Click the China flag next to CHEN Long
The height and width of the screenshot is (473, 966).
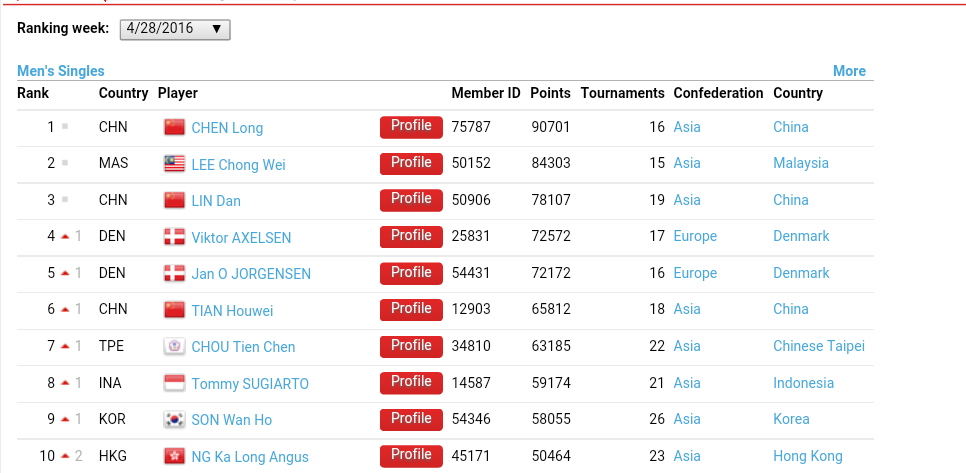click(x=175, y=128)
